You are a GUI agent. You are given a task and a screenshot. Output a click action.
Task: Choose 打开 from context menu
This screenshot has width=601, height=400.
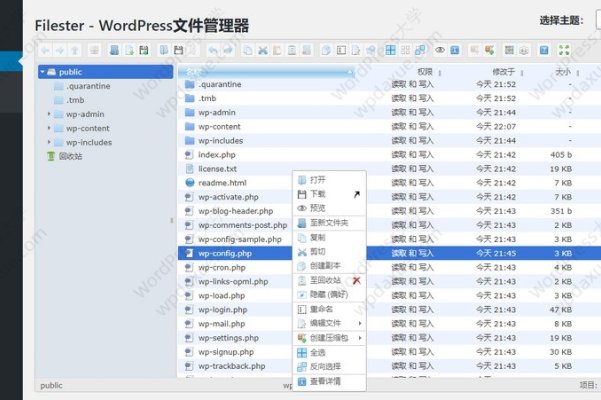click(x=329, y=180)
